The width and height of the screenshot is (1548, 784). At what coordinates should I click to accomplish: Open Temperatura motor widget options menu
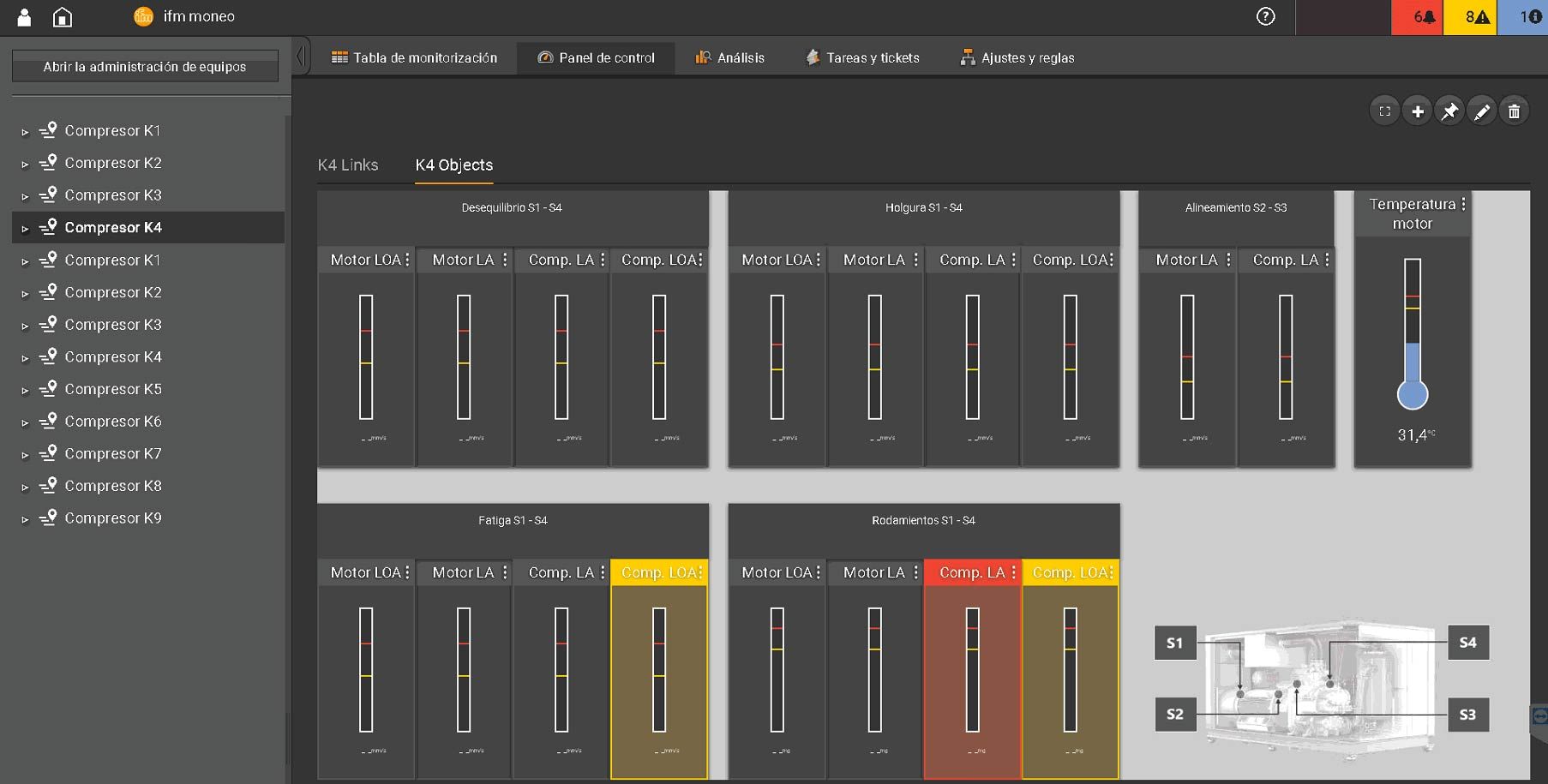1463,204
